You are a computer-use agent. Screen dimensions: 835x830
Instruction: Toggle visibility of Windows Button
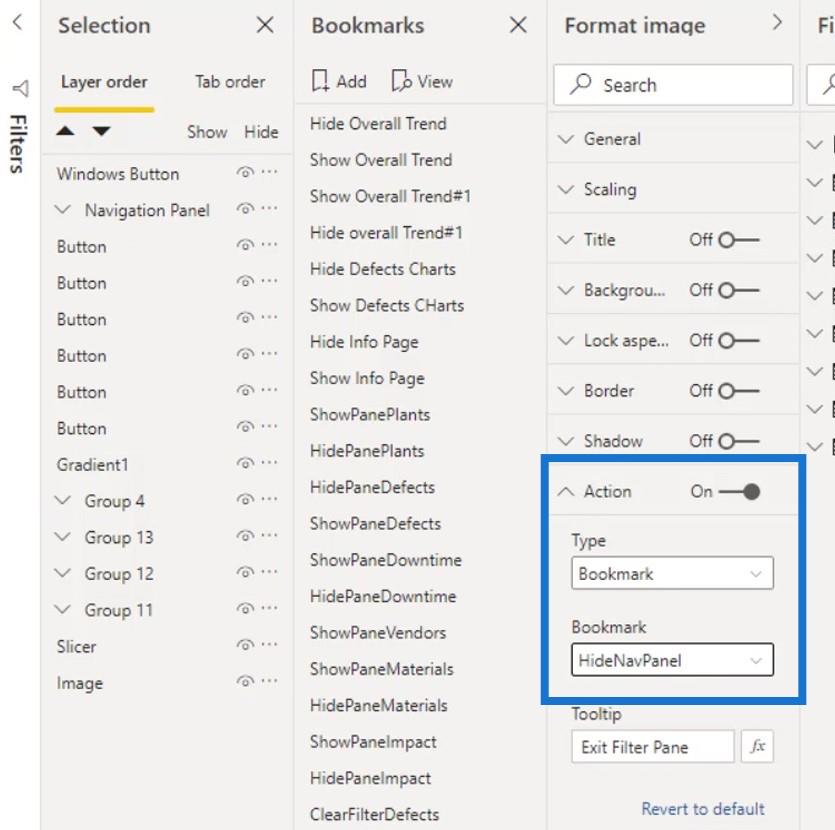point(245,172)
